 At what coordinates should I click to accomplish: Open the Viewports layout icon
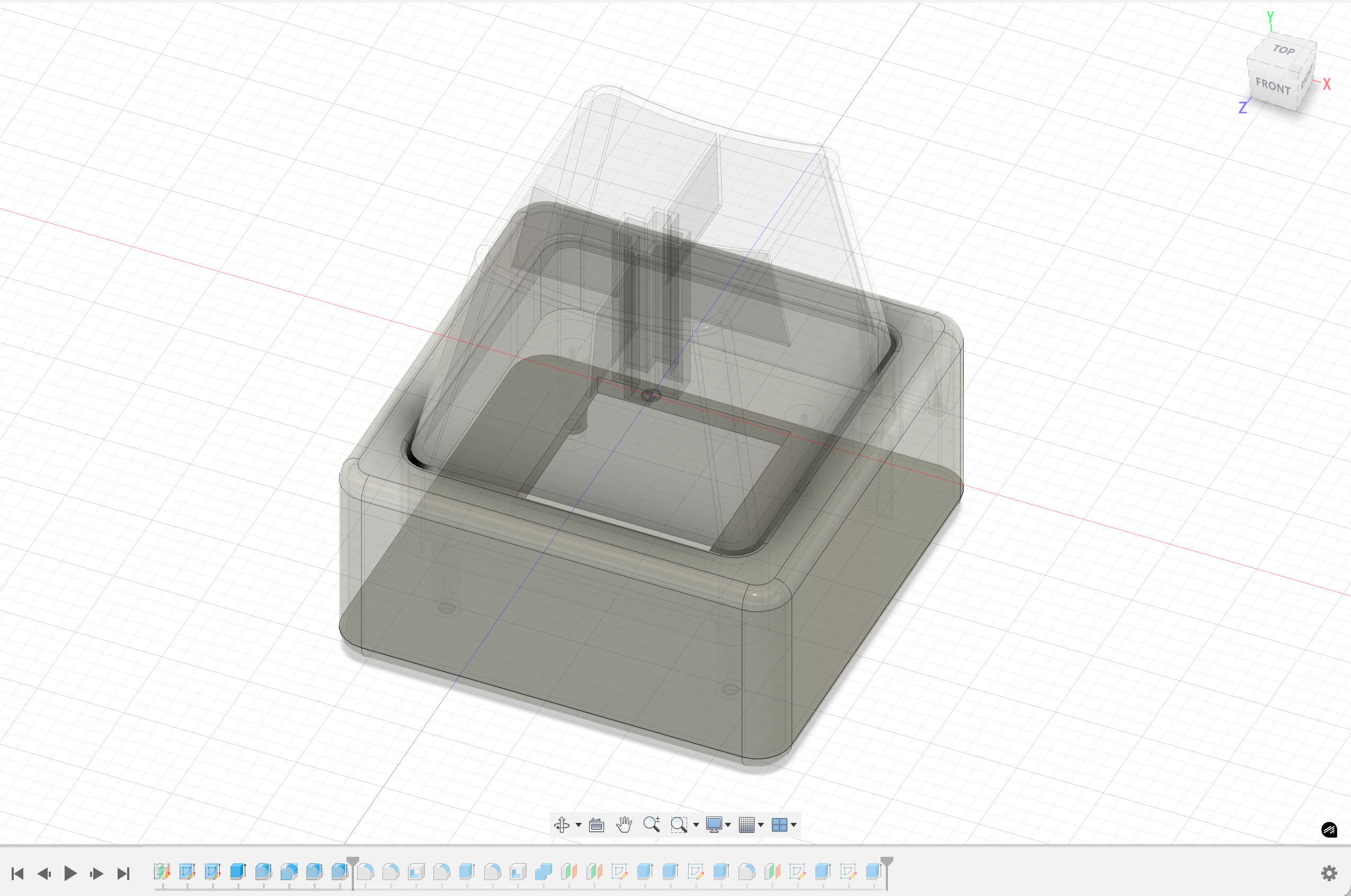tap(779, 824)
